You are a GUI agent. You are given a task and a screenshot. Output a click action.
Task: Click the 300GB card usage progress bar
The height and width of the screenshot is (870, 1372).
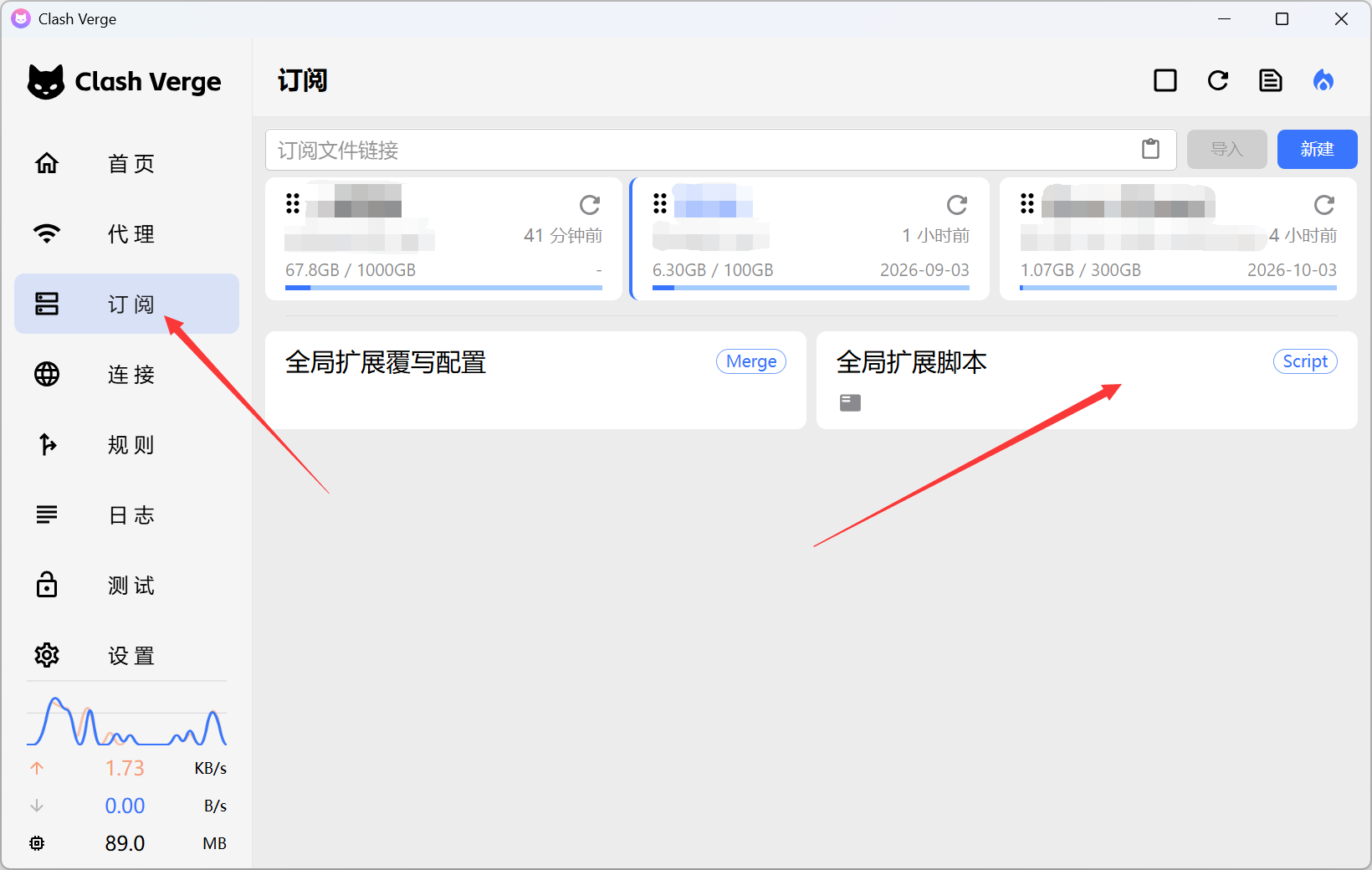point(1178,288)
